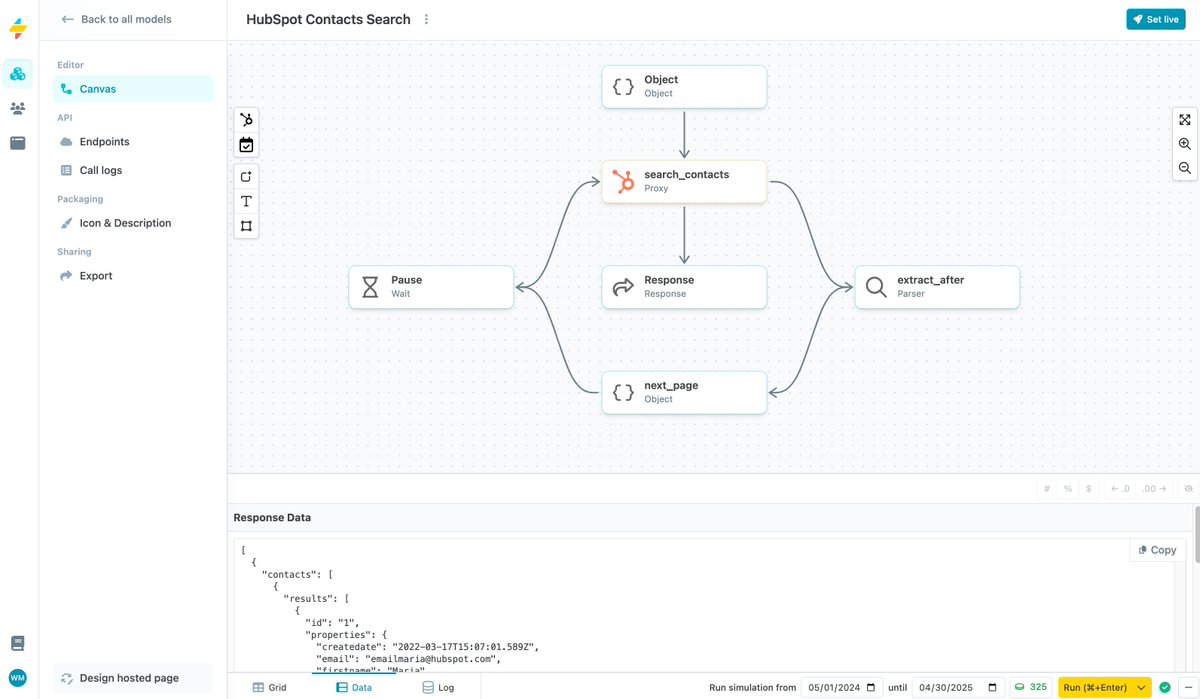Select the Text tool on canvas toolbar
Image resolution: width=1200 pixels, height=699 pixels.
pyautogui.click(x=246, y=201)
